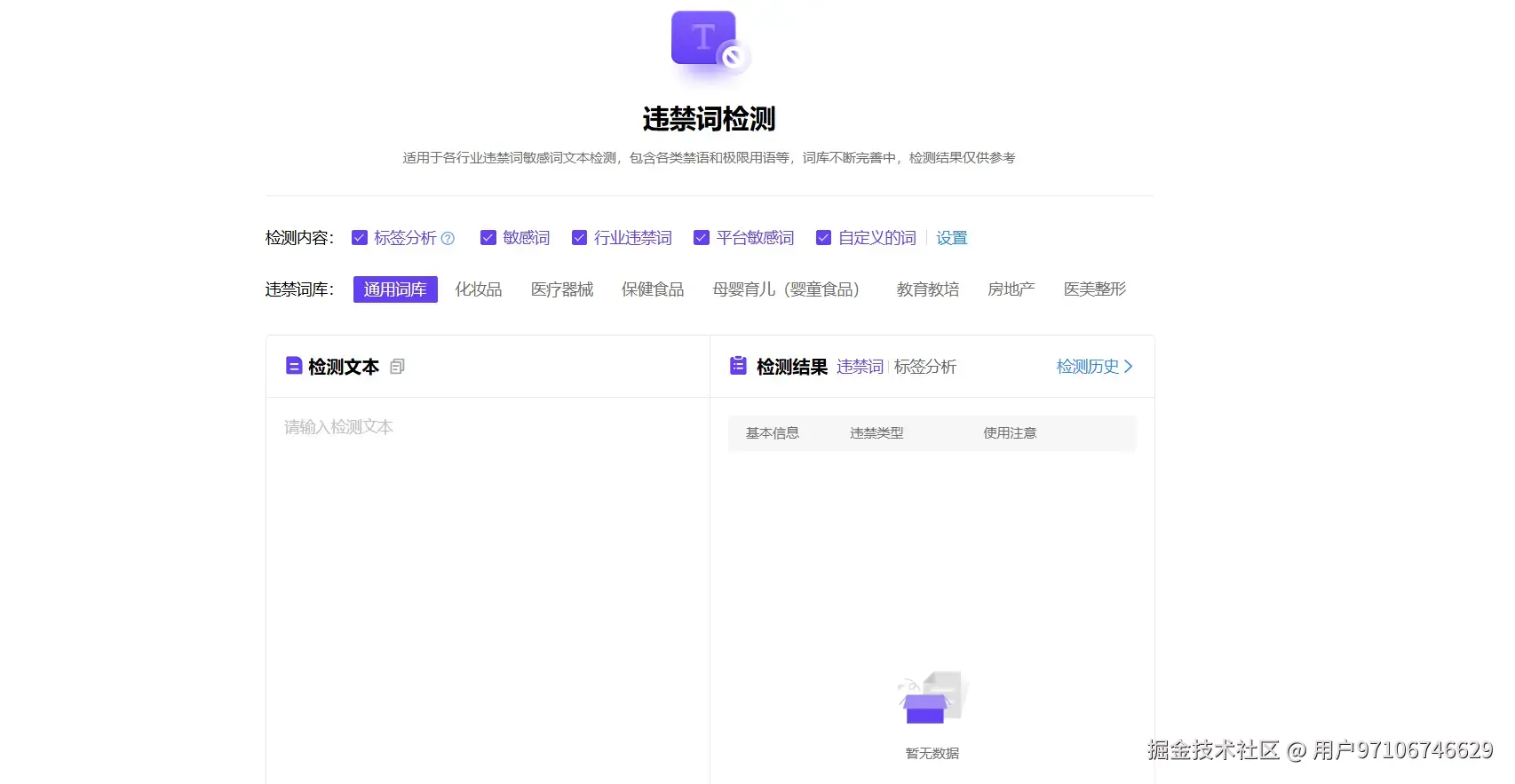The height and width of the screenshot is (784, 1515).
Task: Choose the 教育教培 library
Action: coord(928,289)
